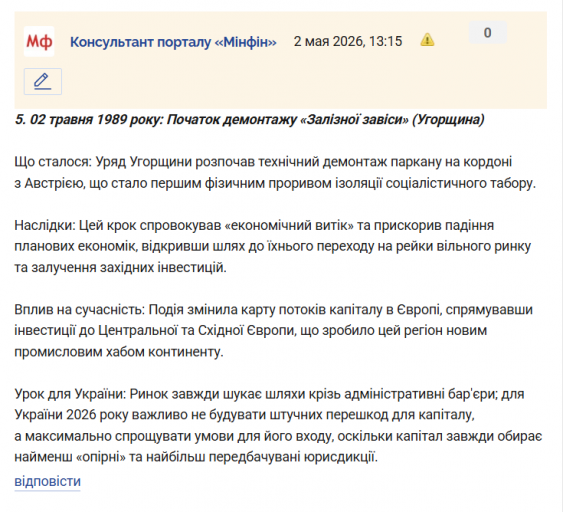Click the pencil edit comment button
Image resolution: width=563 pixels, height=512 pixels.
click(43, 82)
